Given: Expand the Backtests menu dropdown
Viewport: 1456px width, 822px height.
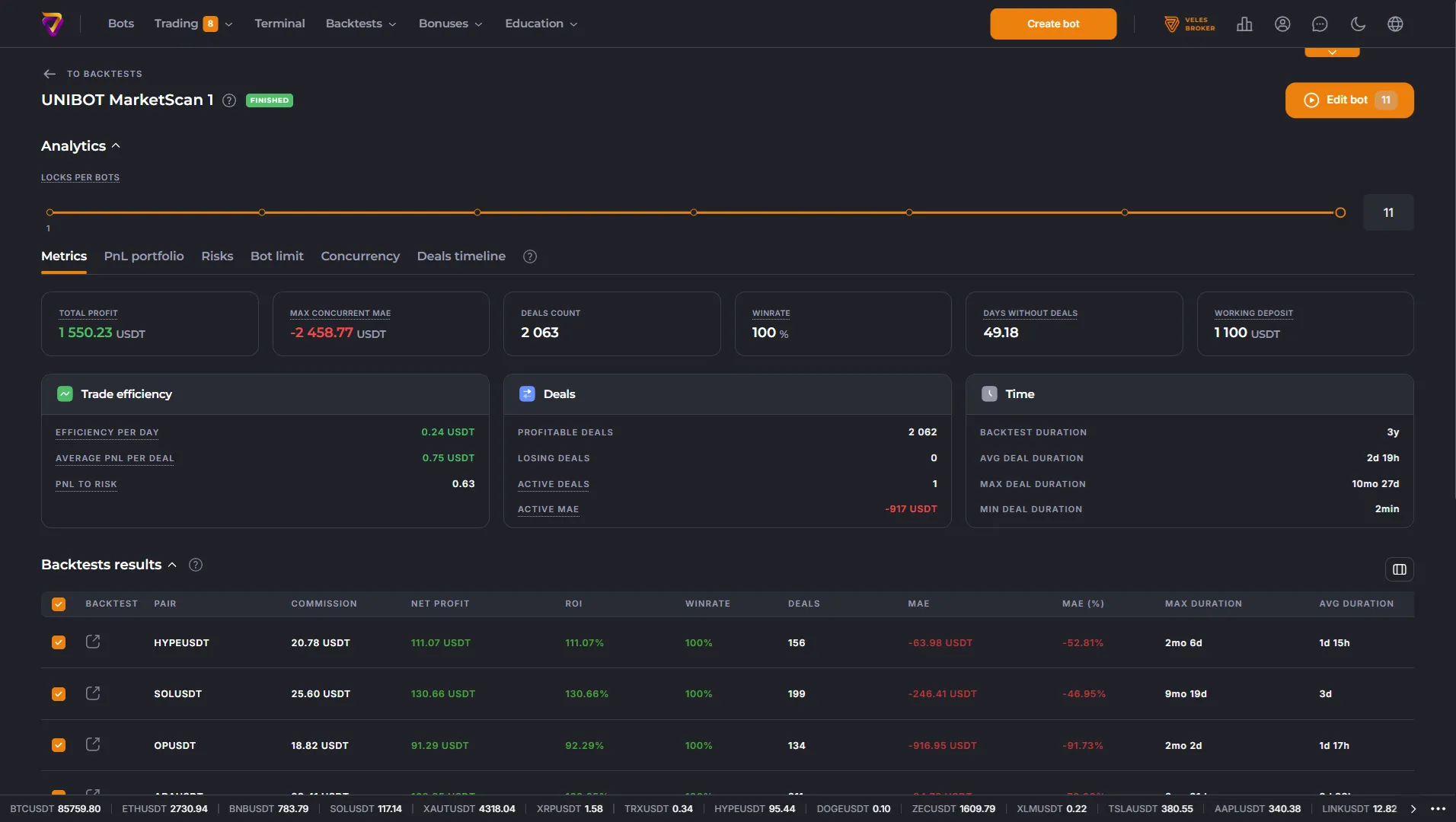Looking at the screenshot, I should tap(361, 24).
